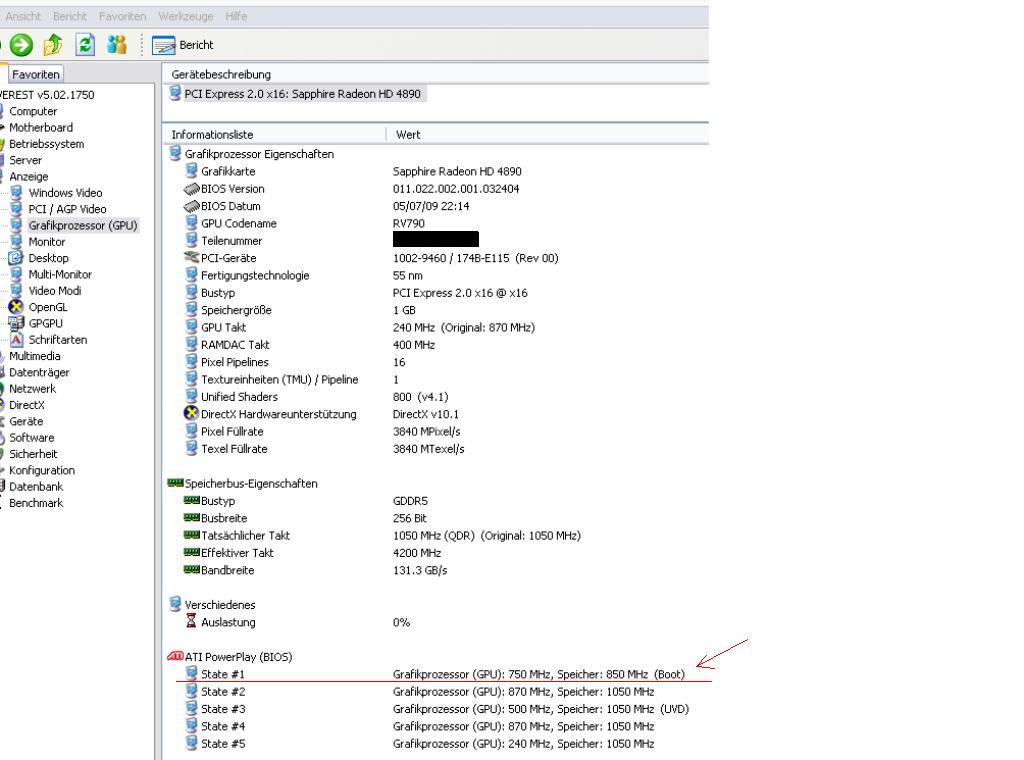Select Anzeige in the tree
This screenshot has width=1024, height=760.
point(29,176)
